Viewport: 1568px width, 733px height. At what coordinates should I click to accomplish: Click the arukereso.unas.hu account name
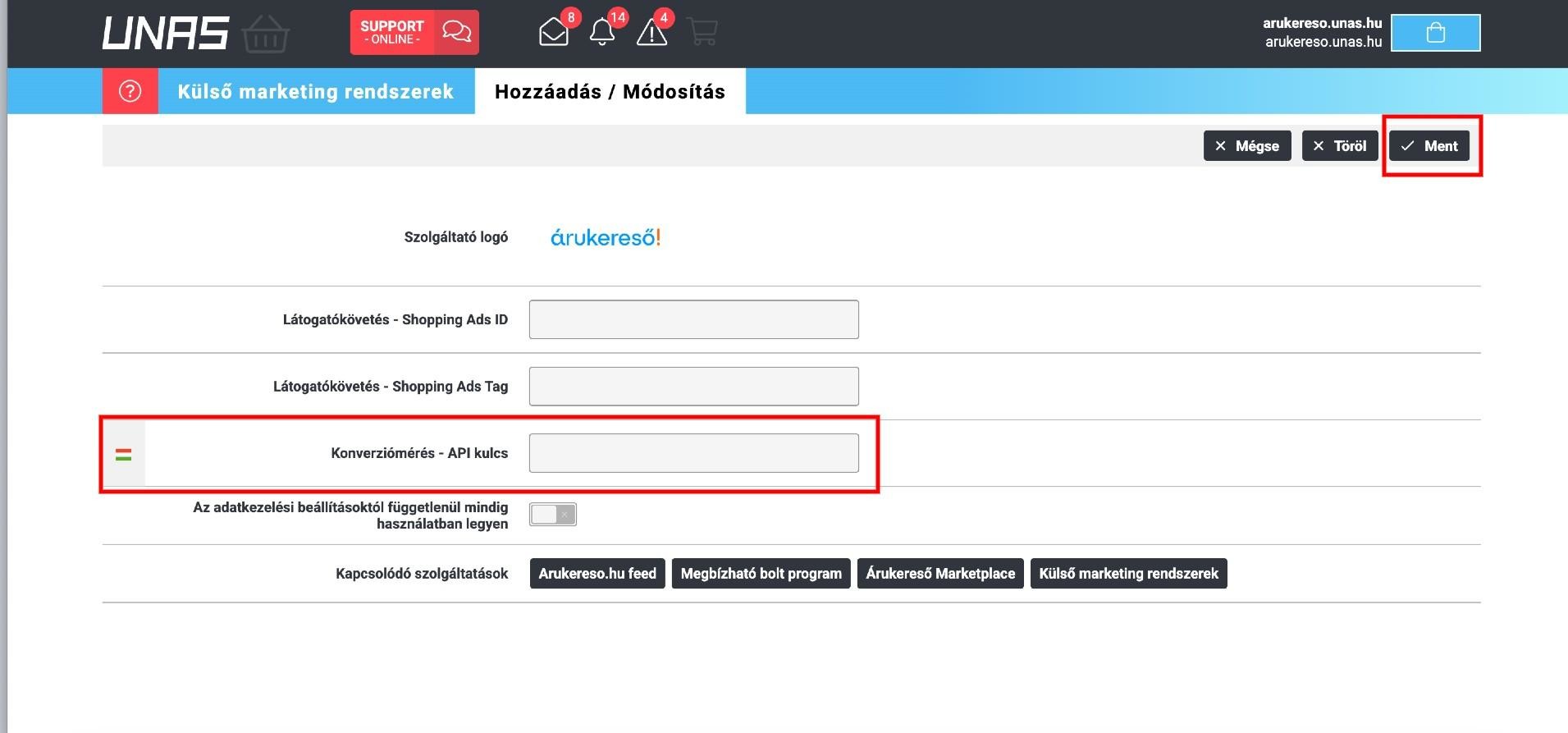coord(1322,23)
